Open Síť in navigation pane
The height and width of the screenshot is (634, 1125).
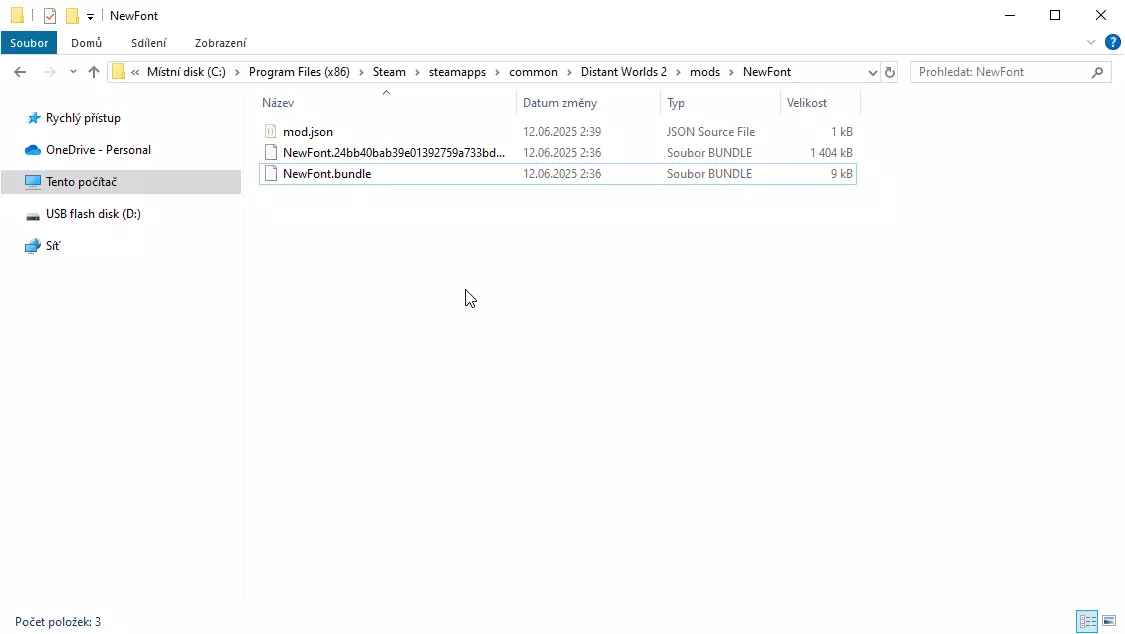pyautogui.click(x=53, y=245)
